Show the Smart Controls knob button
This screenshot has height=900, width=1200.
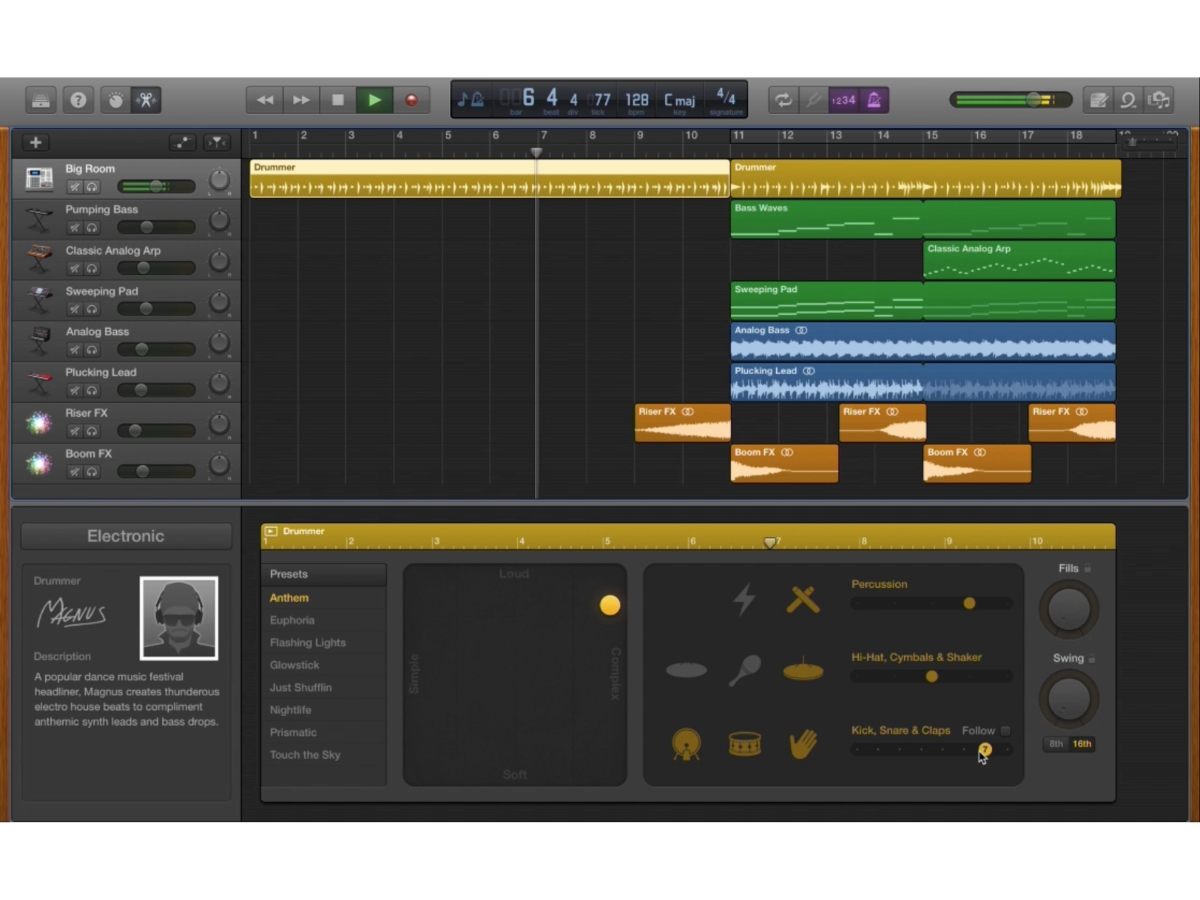[115, 100]
